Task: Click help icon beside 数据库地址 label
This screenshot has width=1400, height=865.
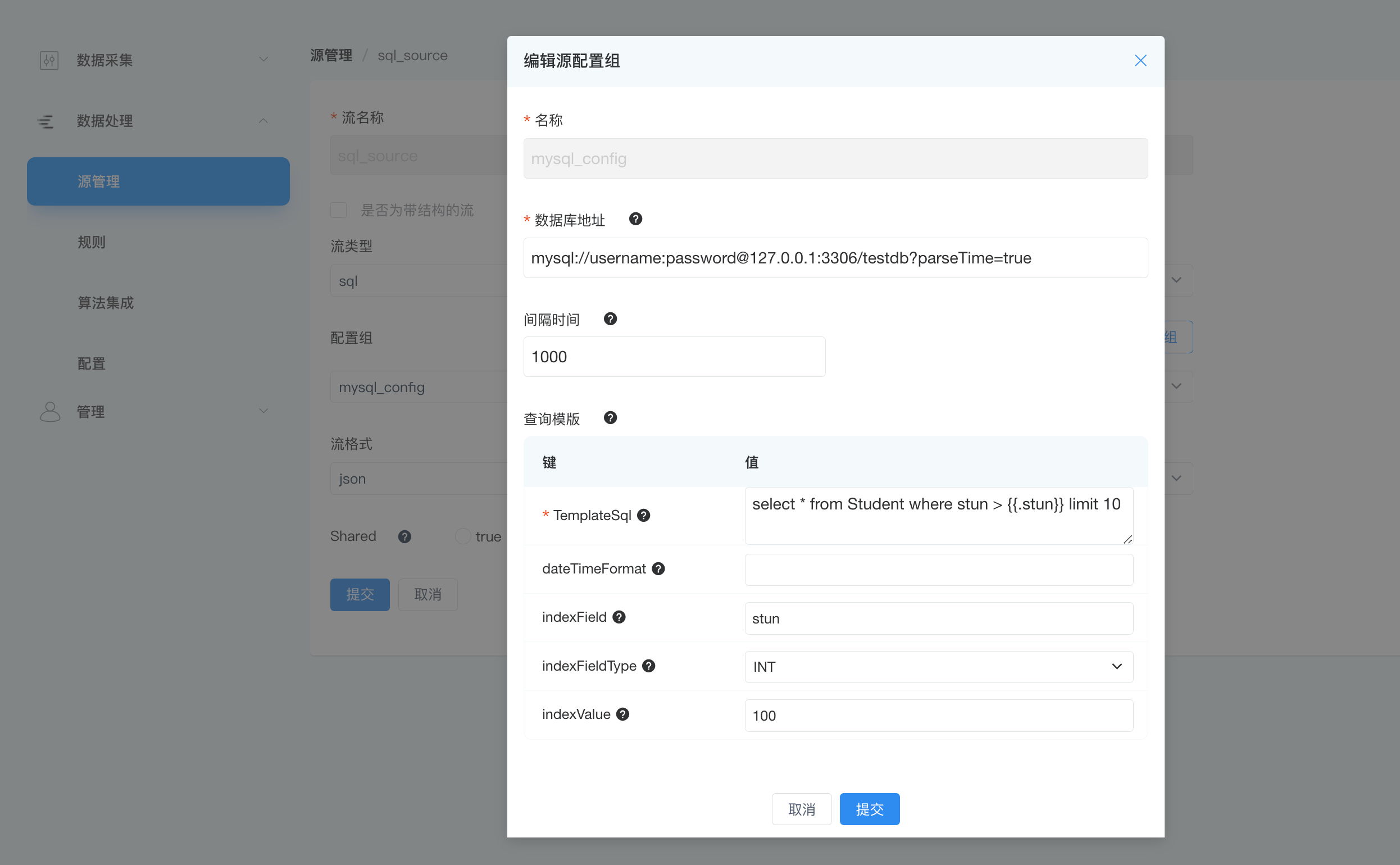Action: [635, 219]
